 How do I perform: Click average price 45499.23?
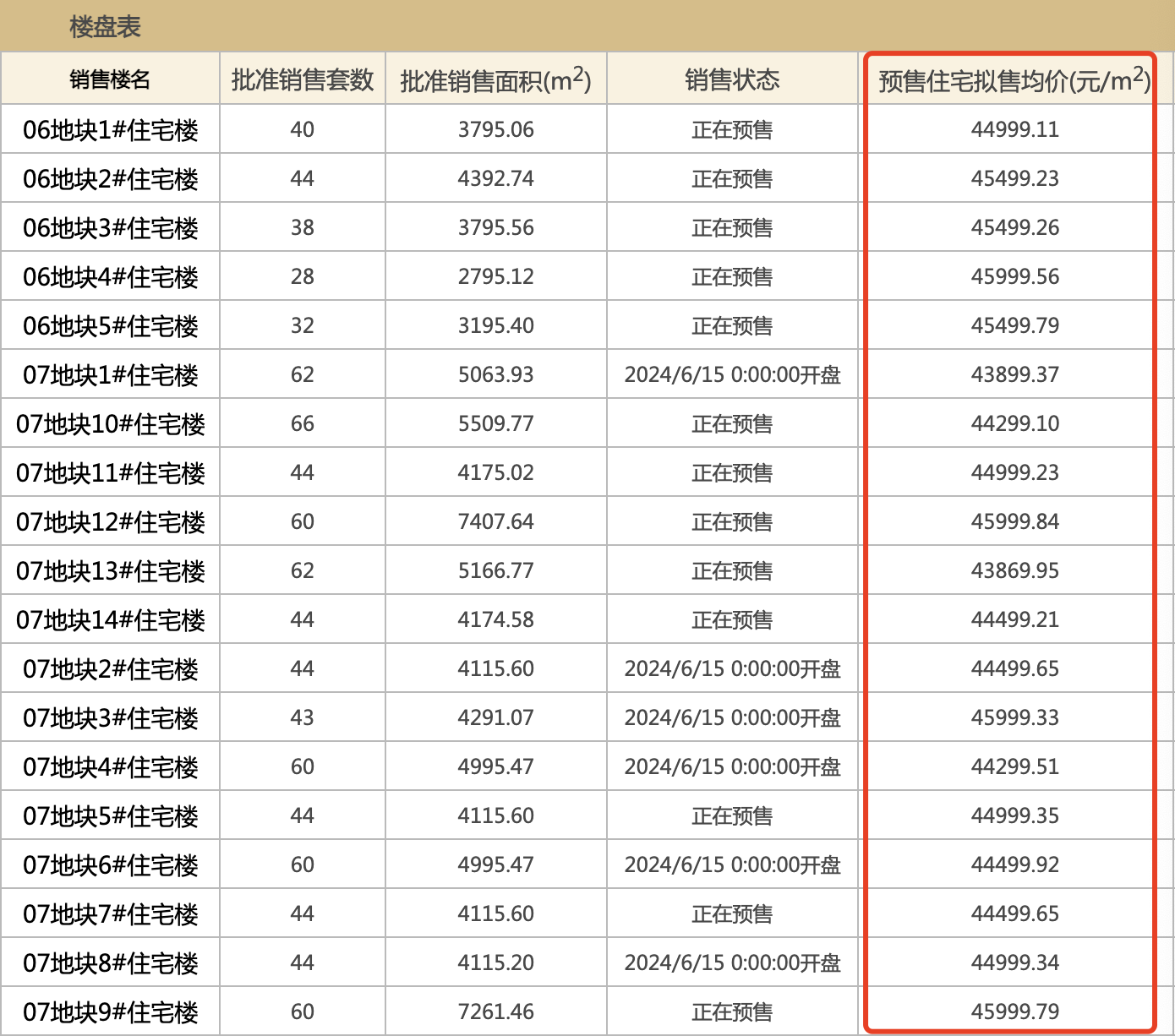pyautogui.click(x=1014, y=178)
